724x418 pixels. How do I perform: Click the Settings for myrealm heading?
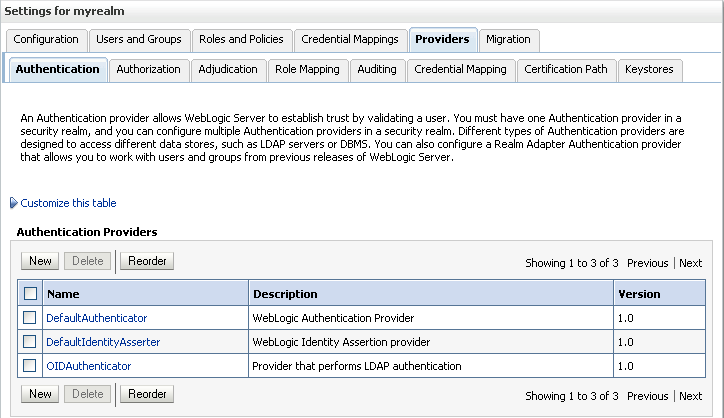pyautogui.click(x=64, y=11)
